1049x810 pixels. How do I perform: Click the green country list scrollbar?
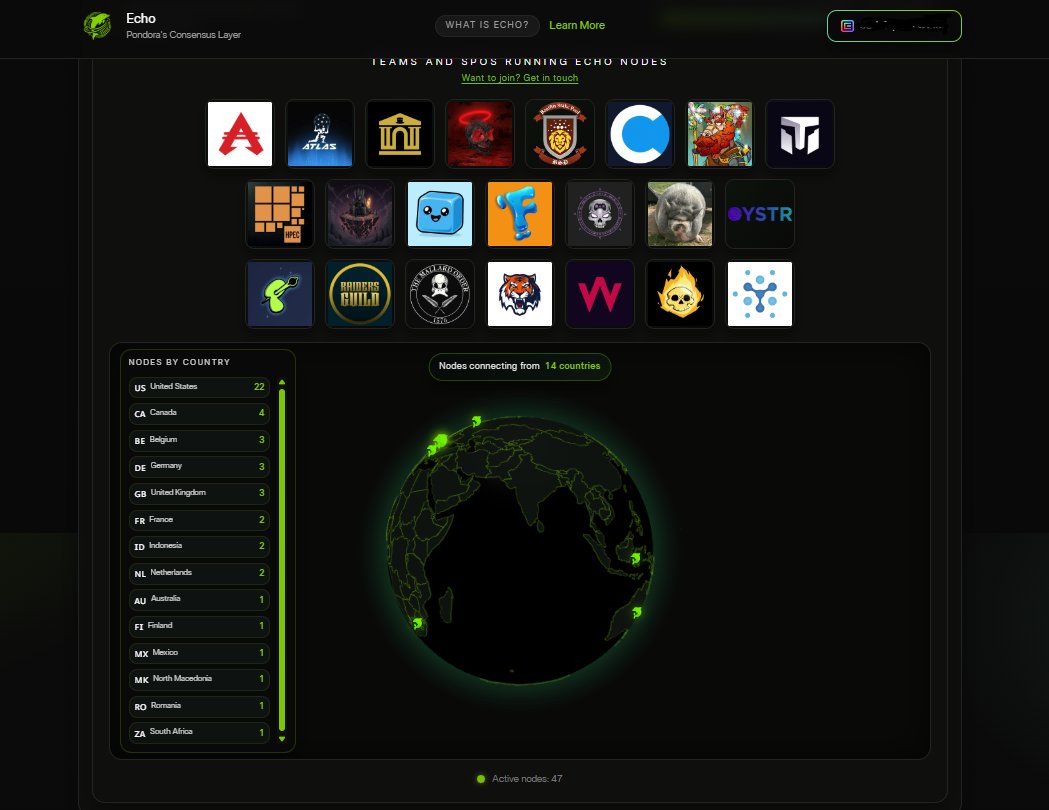coord(282,561)
